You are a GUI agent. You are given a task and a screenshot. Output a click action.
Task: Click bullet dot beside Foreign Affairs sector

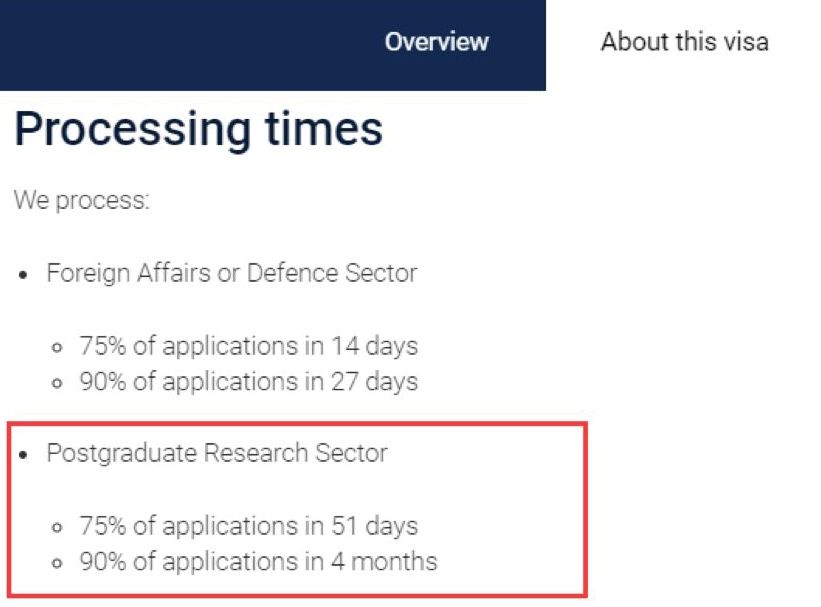tap(23, 275)
